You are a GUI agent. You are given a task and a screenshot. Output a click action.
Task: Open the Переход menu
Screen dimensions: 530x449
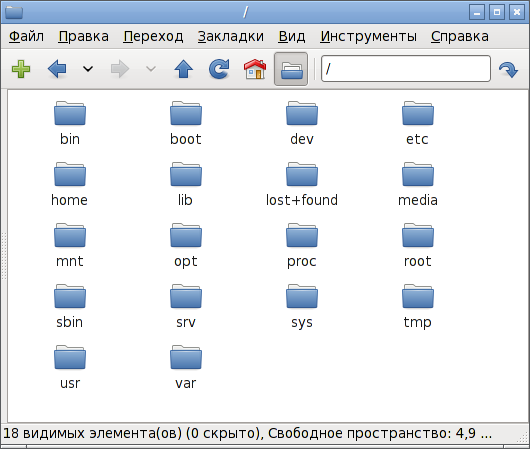click(153, 36)
